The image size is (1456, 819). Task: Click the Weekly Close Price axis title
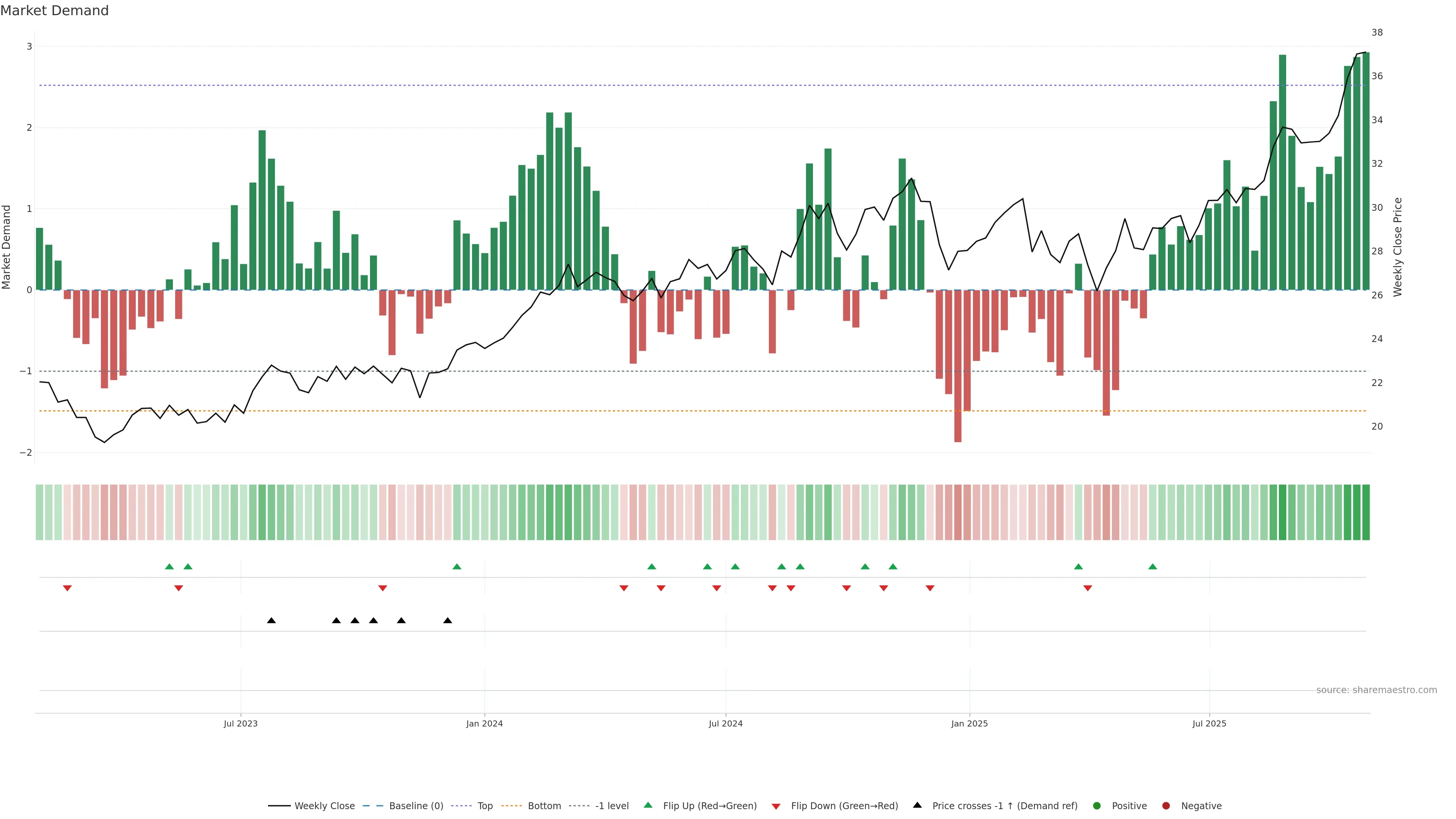click(1397, 247)
